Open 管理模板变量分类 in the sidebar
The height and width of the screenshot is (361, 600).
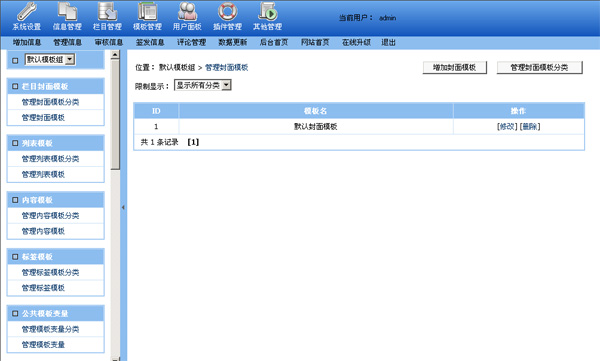(x=50, y=329)
